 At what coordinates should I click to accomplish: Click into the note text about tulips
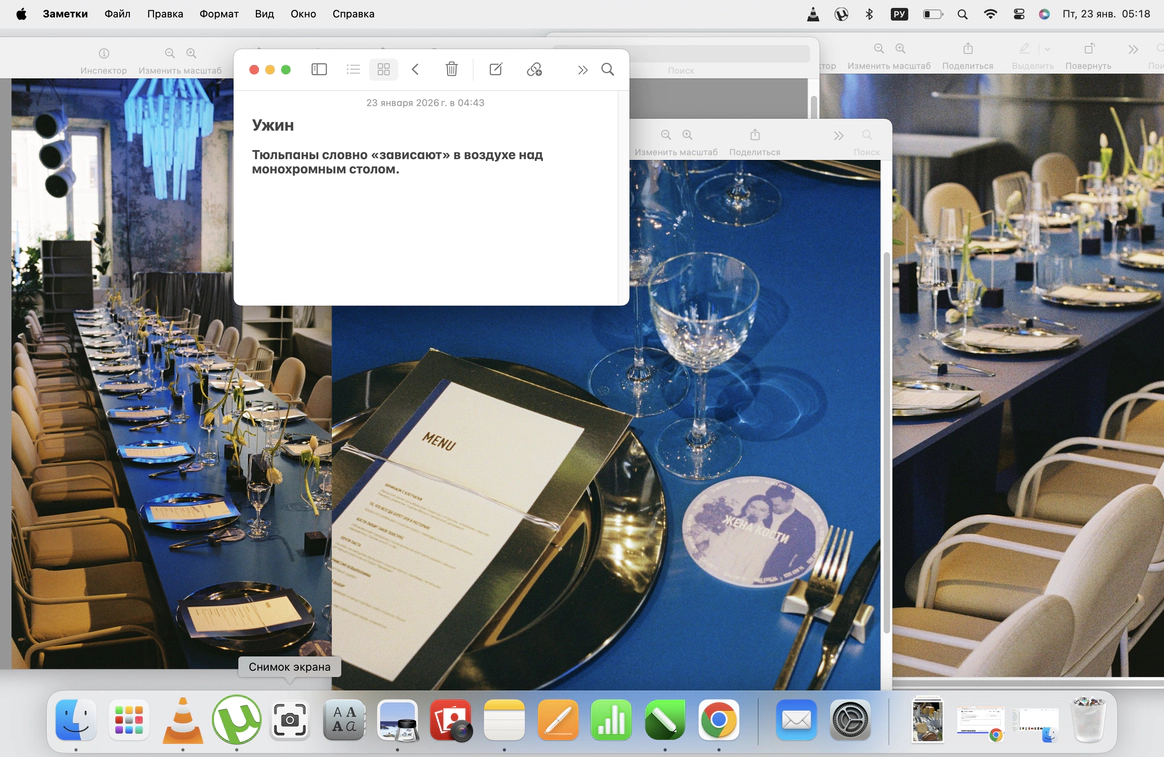click(397, 162)
